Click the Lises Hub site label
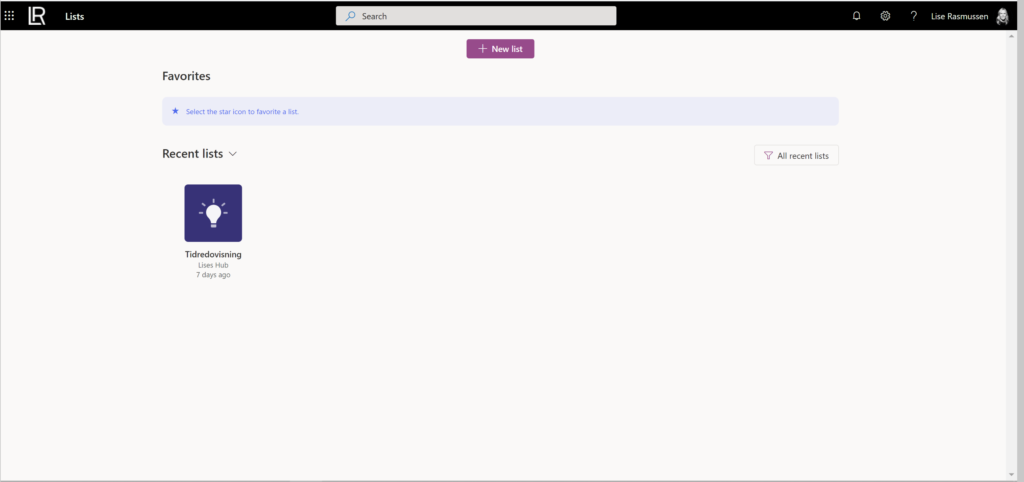 coord(213,265)
